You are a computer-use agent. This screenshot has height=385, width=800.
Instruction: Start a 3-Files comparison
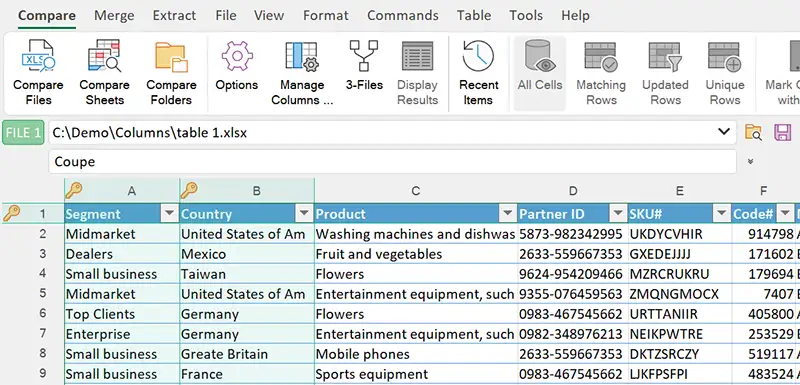pos(364,65)
